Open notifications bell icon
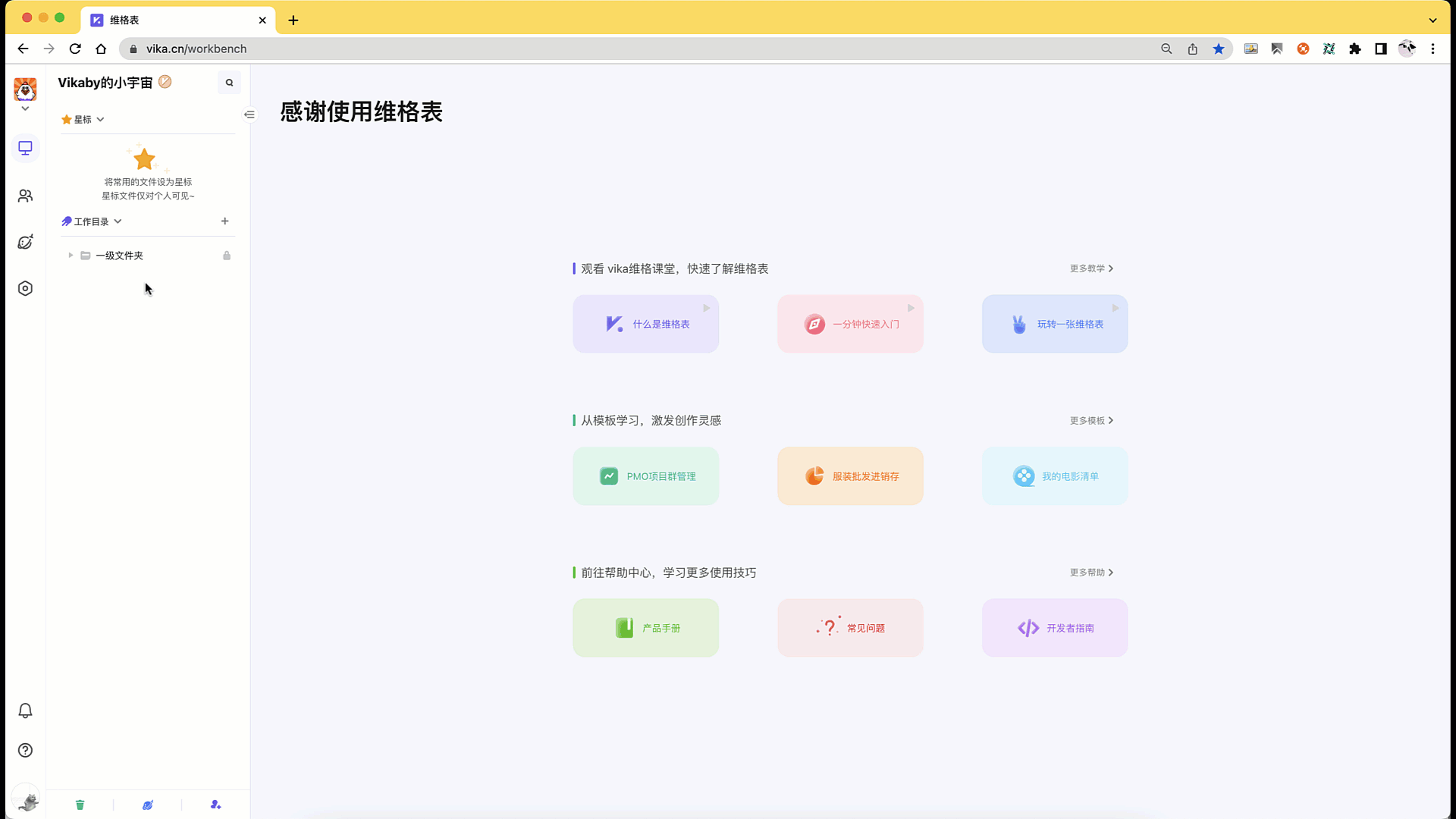This screenshot has width=1456, height=819. click(25, 711)
